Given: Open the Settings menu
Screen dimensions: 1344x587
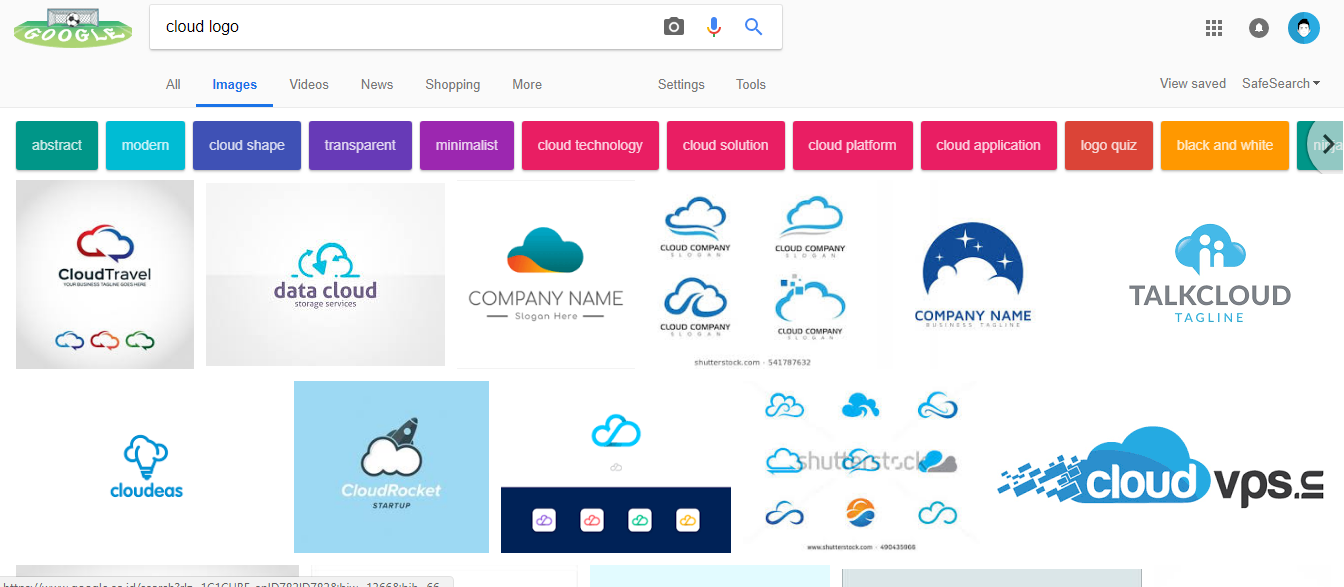Looking at the screenshot, I should point(681,85).
